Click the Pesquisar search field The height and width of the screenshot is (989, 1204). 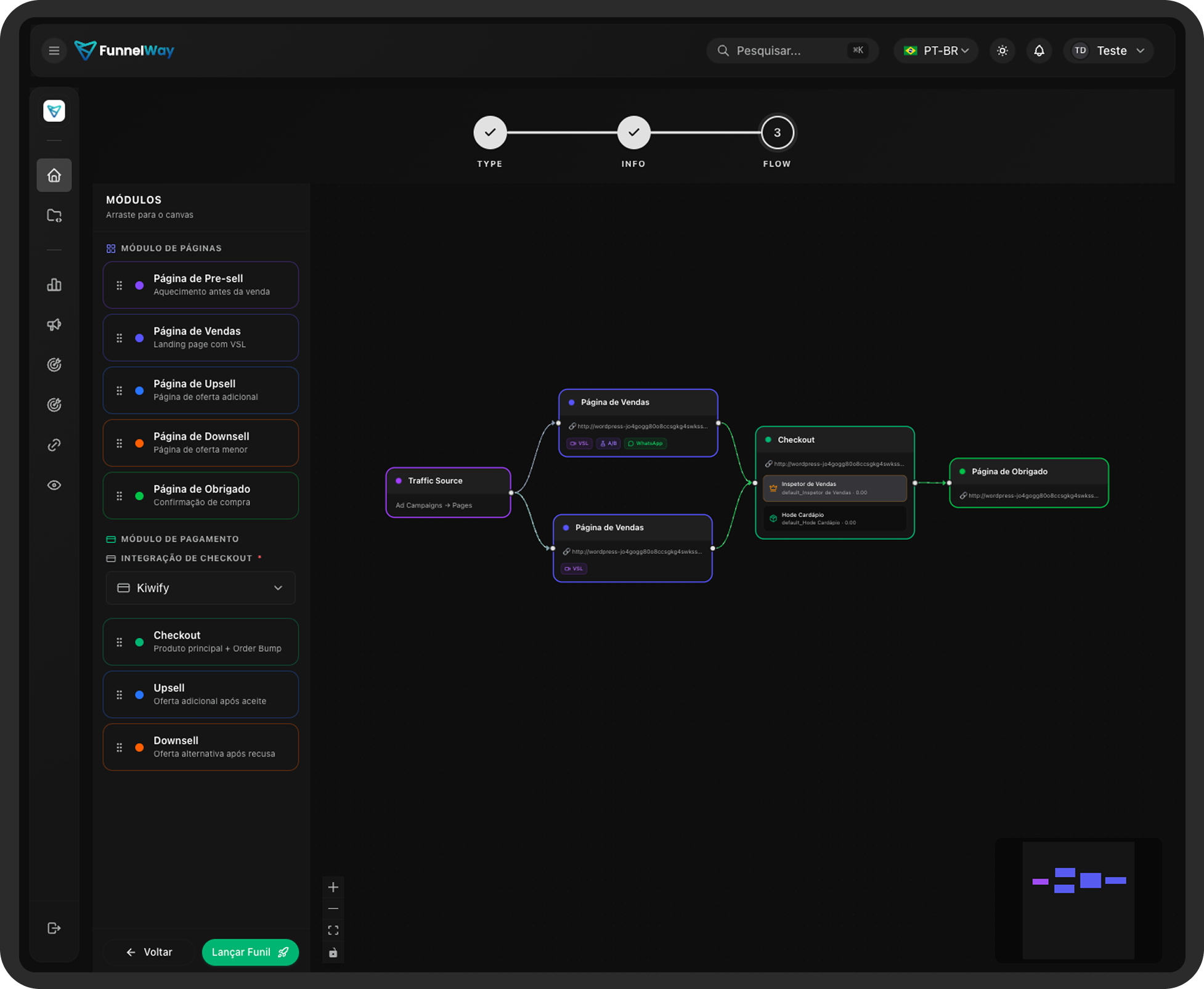pos(792,51)
